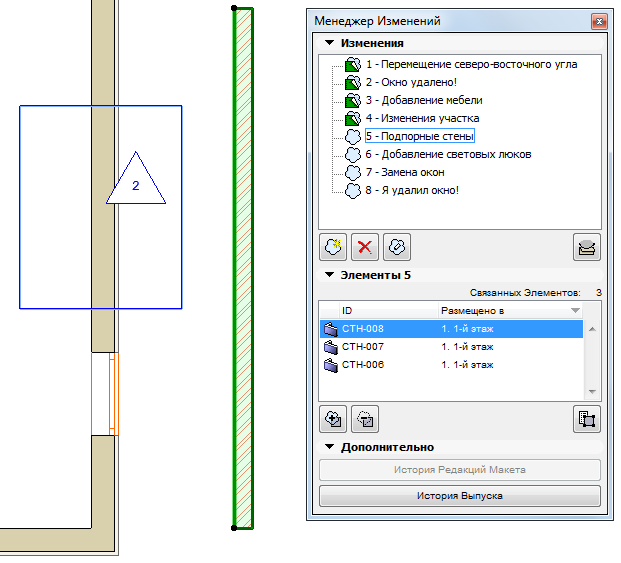This screenshot has width=621, height=563.
Task: Click the add elements to change button
Action: tap(333, 419)
